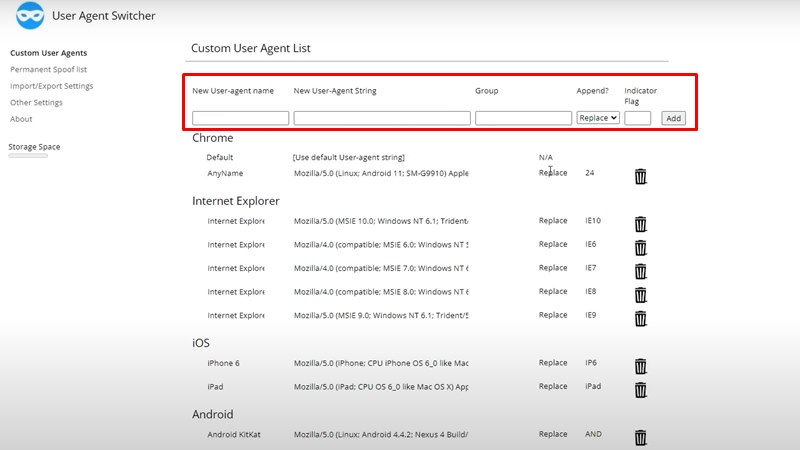The width and height of the screenshot is (800, 450).
Task: Click the User Agent Switcher title text
Action: point(104,16)
